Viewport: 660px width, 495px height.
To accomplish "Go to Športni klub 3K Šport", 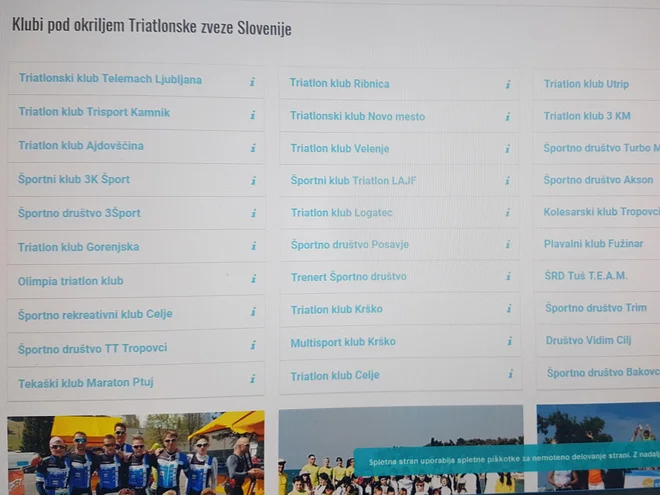I will (x=74, y=179).
